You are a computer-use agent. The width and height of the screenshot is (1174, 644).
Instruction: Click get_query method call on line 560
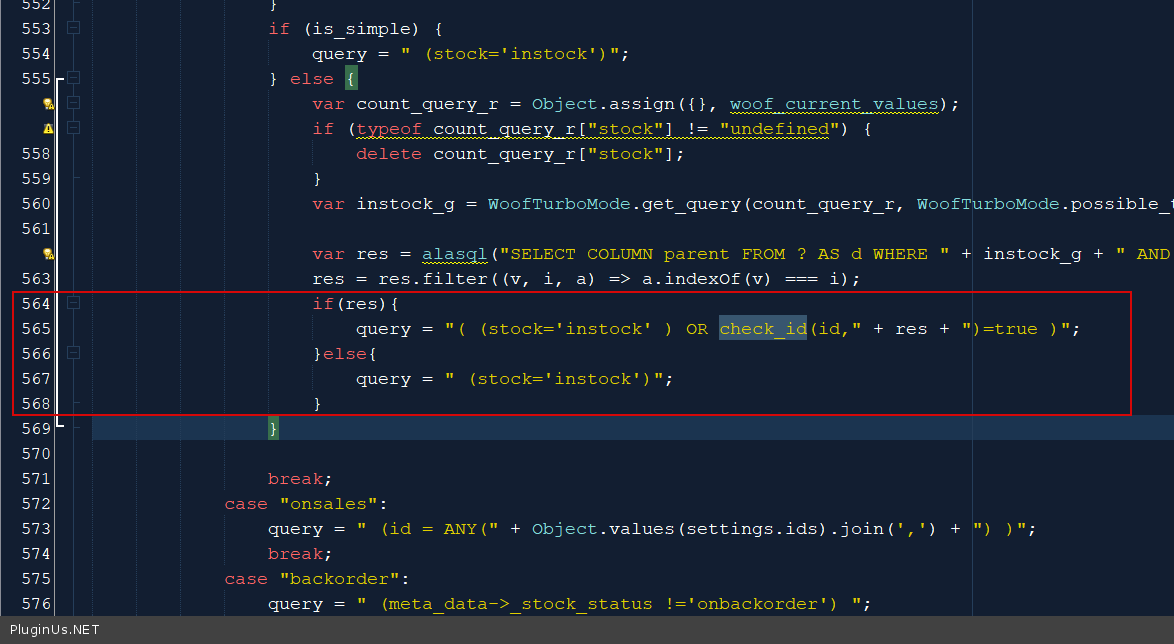[691, 204]
